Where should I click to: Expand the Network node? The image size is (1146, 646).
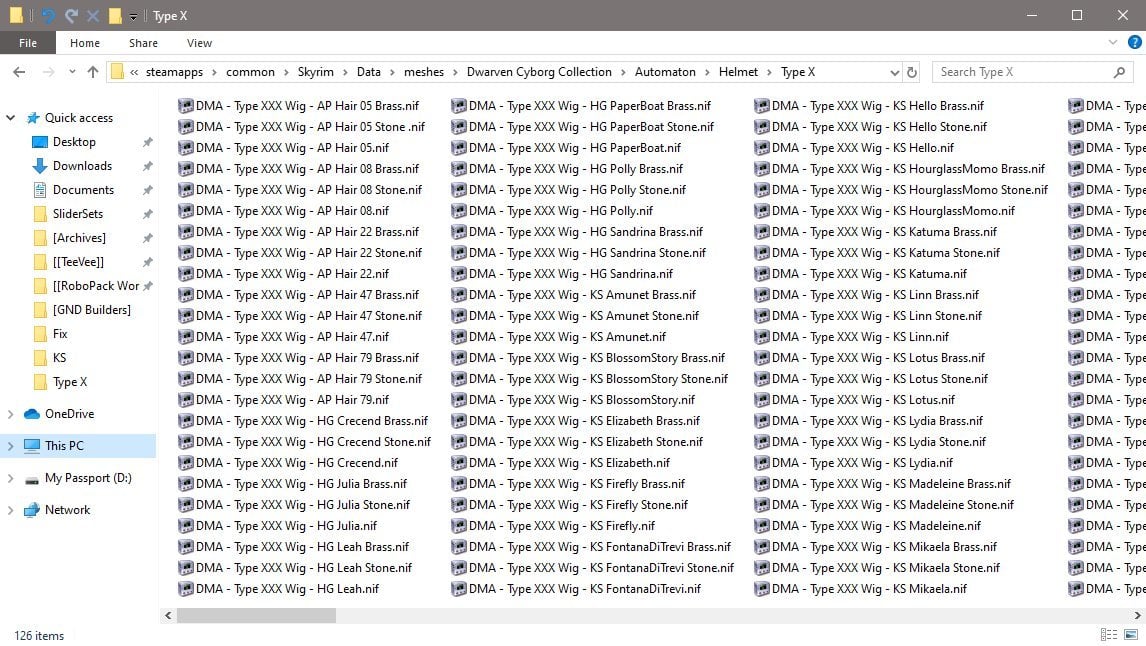click(x=10, y=510)
